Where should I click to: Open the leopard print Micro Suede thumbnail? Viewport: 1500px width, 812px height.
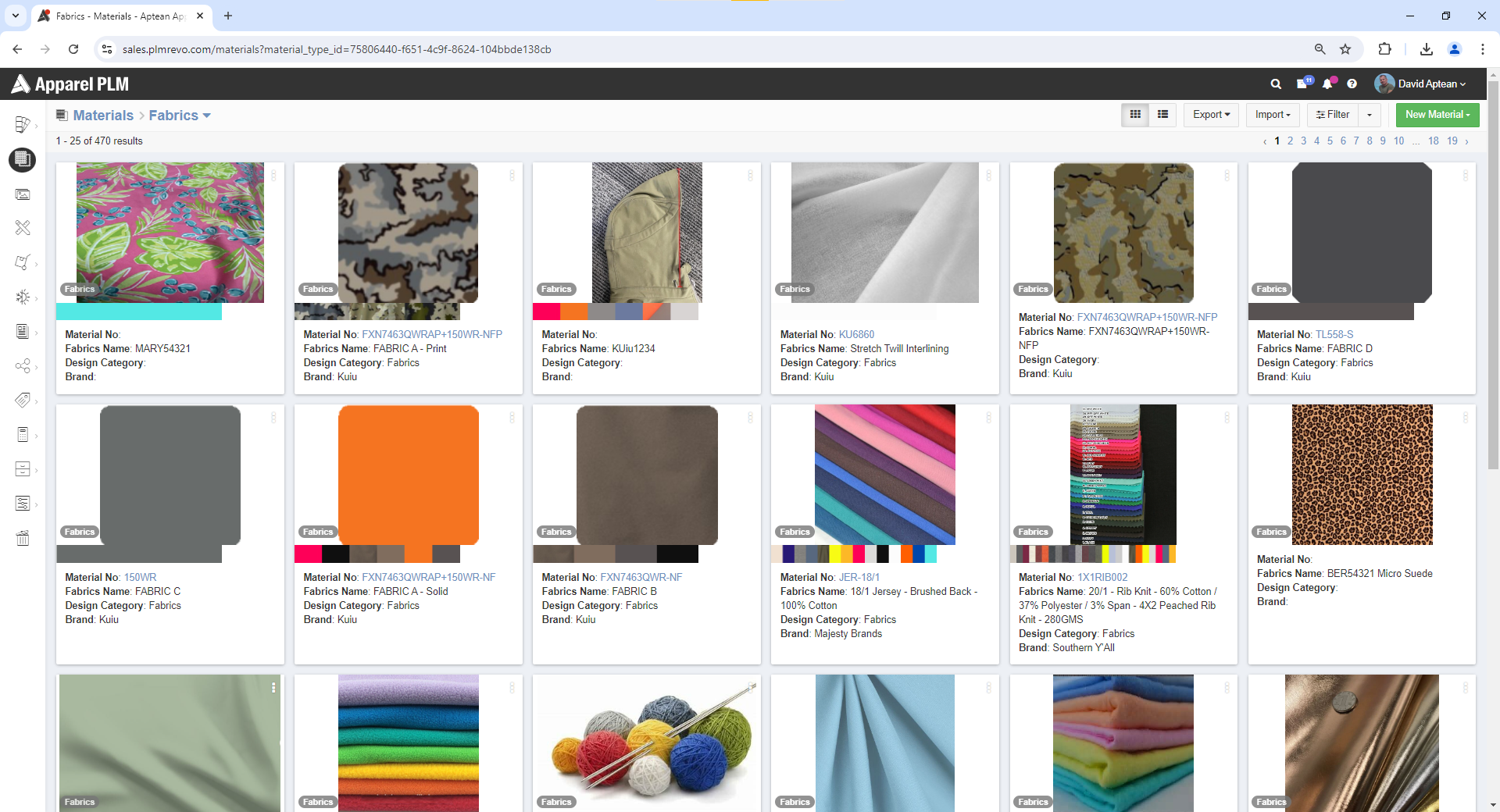pyautogui.click(x=1362, y=475)
